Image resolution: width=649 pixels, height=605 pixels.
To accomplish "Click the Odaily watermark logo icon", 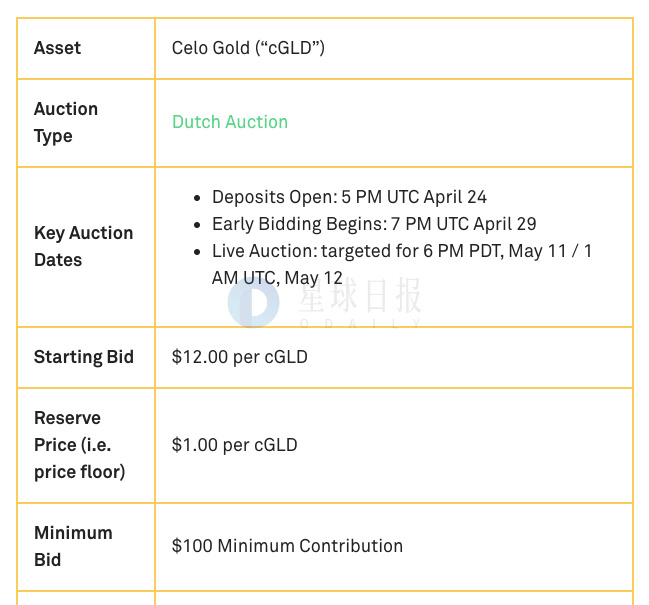I will point(253,302).
